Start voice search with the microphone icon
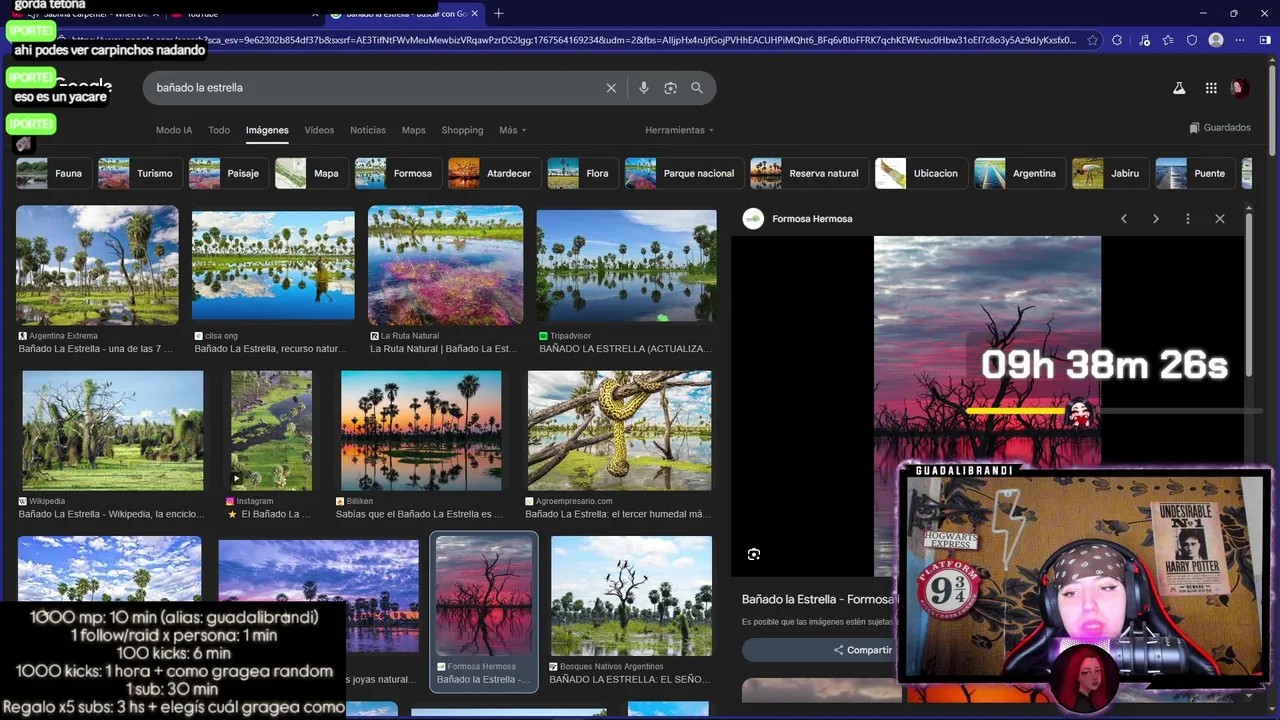This screenshot has width=1280, height=720. [643, 88]
